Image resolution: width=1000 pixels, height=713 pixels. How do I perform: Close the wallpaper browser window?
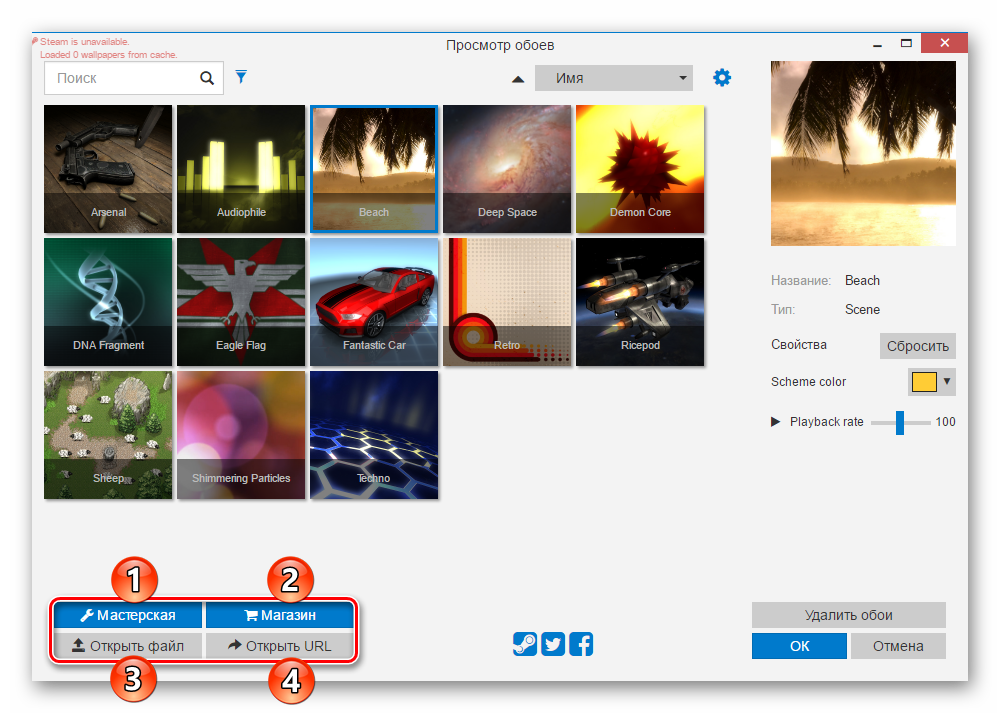945,43
